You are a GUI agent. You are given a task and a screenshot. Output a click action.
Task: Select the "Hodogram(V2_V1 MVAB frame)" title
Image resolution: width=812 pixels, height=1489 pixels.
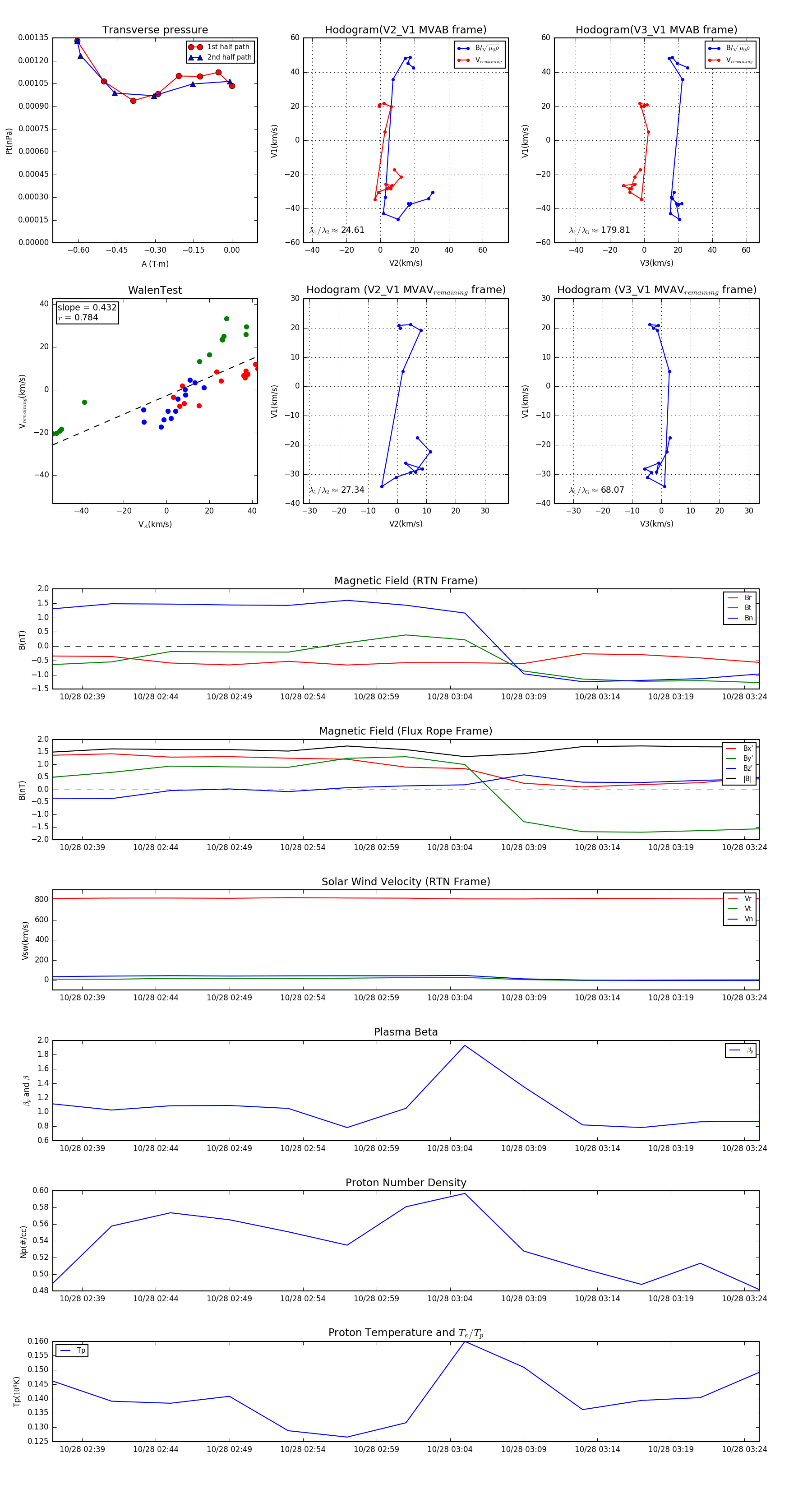[406, 30]
